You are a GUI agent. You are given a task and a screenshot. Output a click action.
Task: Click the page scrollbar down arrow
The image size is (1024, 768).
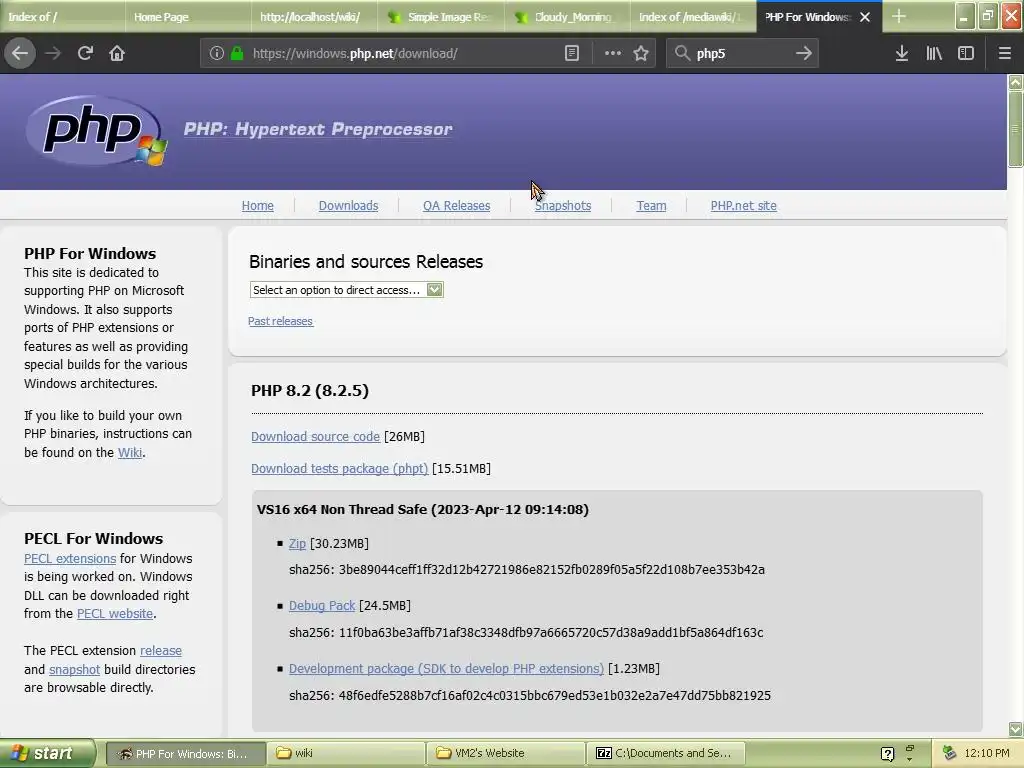point(1015,729)
